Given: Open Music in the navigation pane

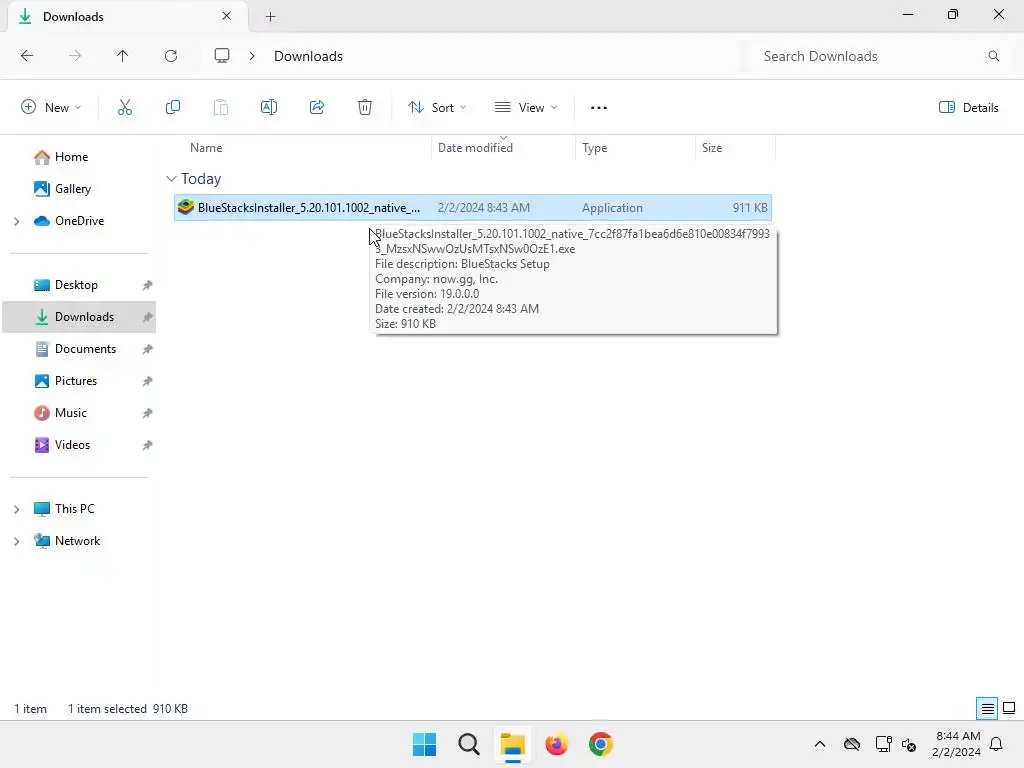Looking at the screenshot, I should pyautogui.click(x=71, y=413).
